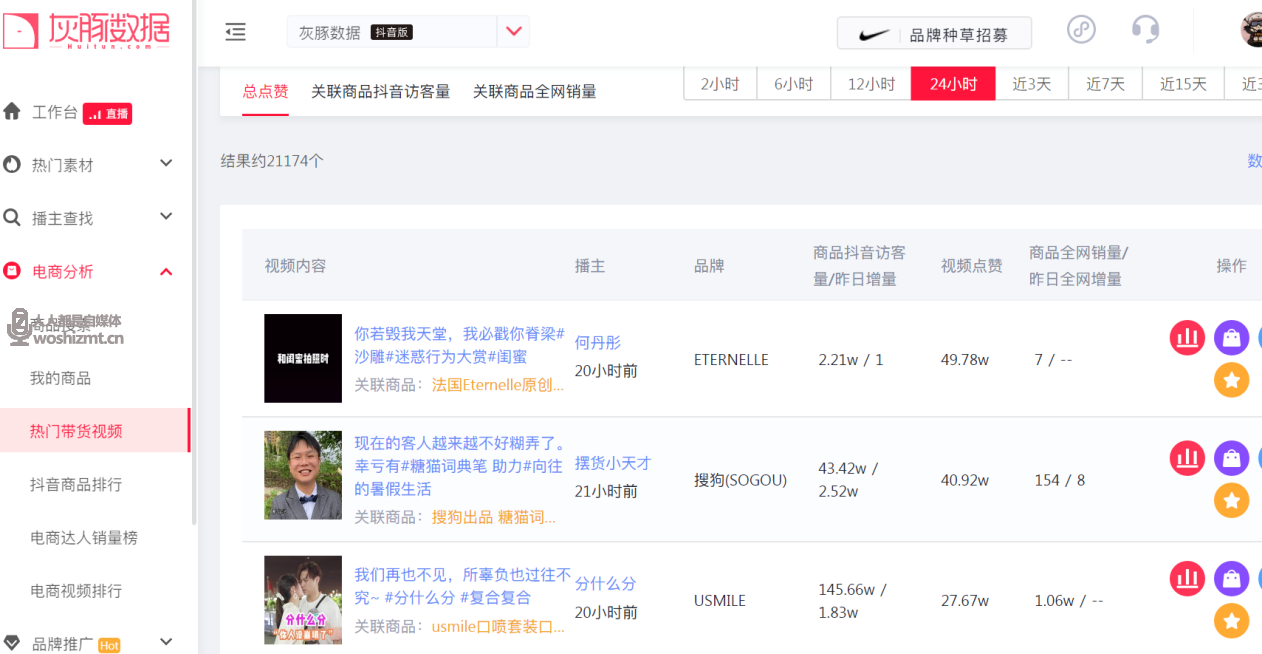
Task: Click red chart icon for USMILE row
Action: [x=1188, y=578]
